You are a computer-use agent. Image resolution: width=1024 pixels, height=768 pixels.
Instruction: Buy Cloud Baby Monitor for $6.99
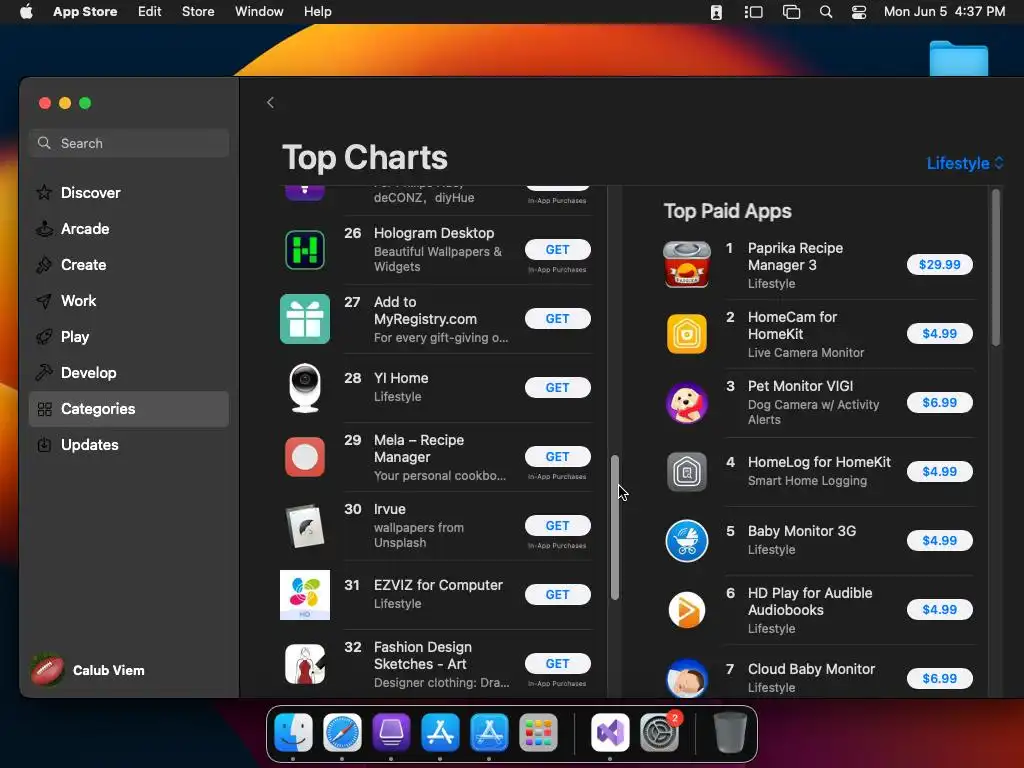[x=940, y=679]
